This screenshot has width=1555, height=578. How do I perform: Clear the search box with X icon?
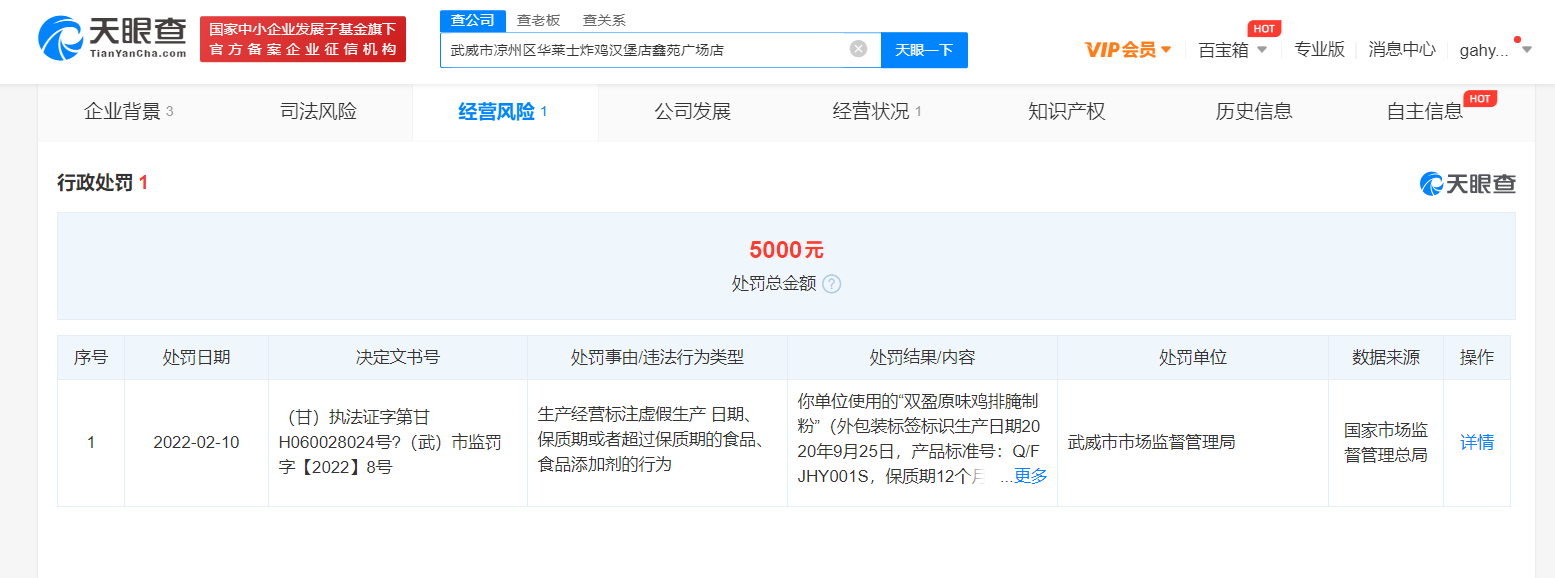pos(858,49)
